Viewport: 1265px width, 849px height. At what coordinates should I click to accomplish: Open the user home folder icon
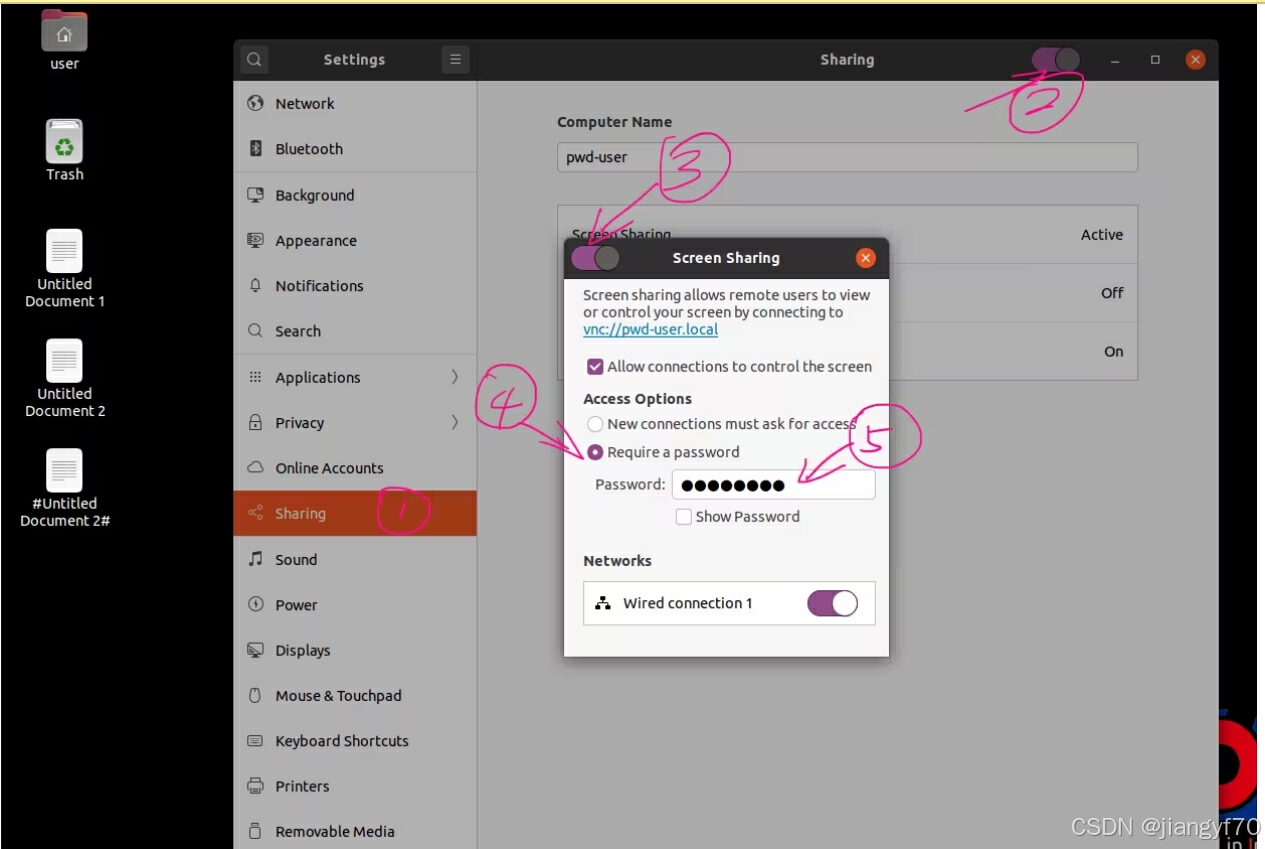(64, 31)
